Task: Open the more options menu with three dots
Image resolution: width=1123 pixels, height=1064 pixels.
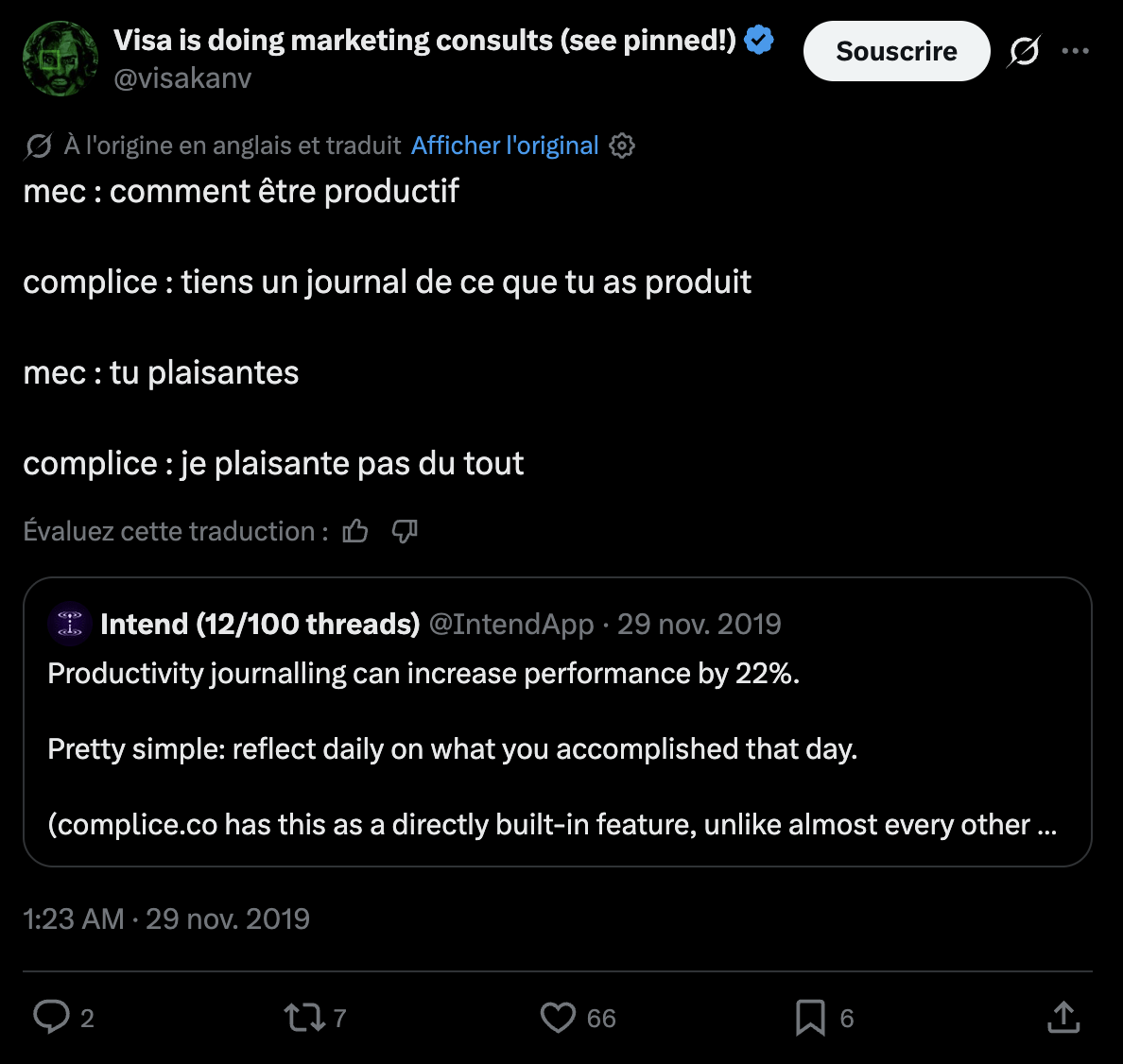Action: click(1078, 50)
